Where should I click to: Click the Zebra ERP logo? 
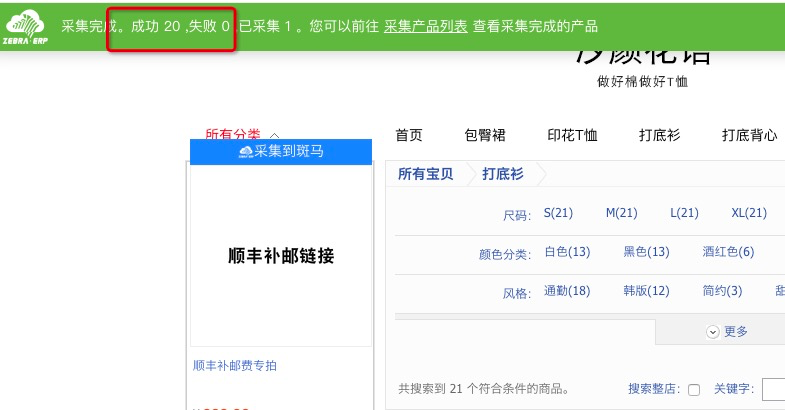27,27
